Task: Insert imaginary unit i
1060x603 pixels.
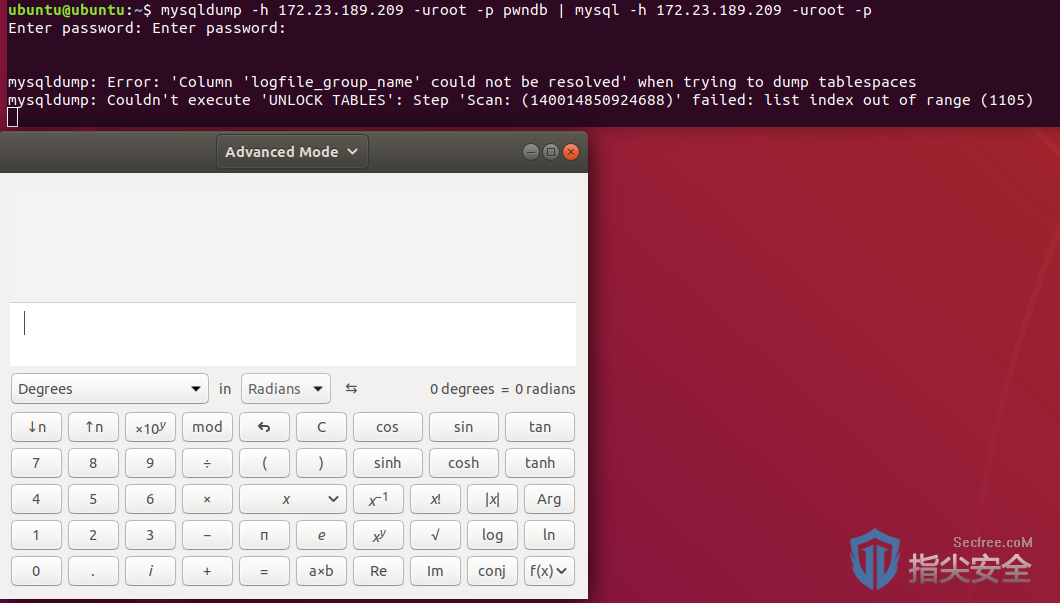Action: coord(150,571)
